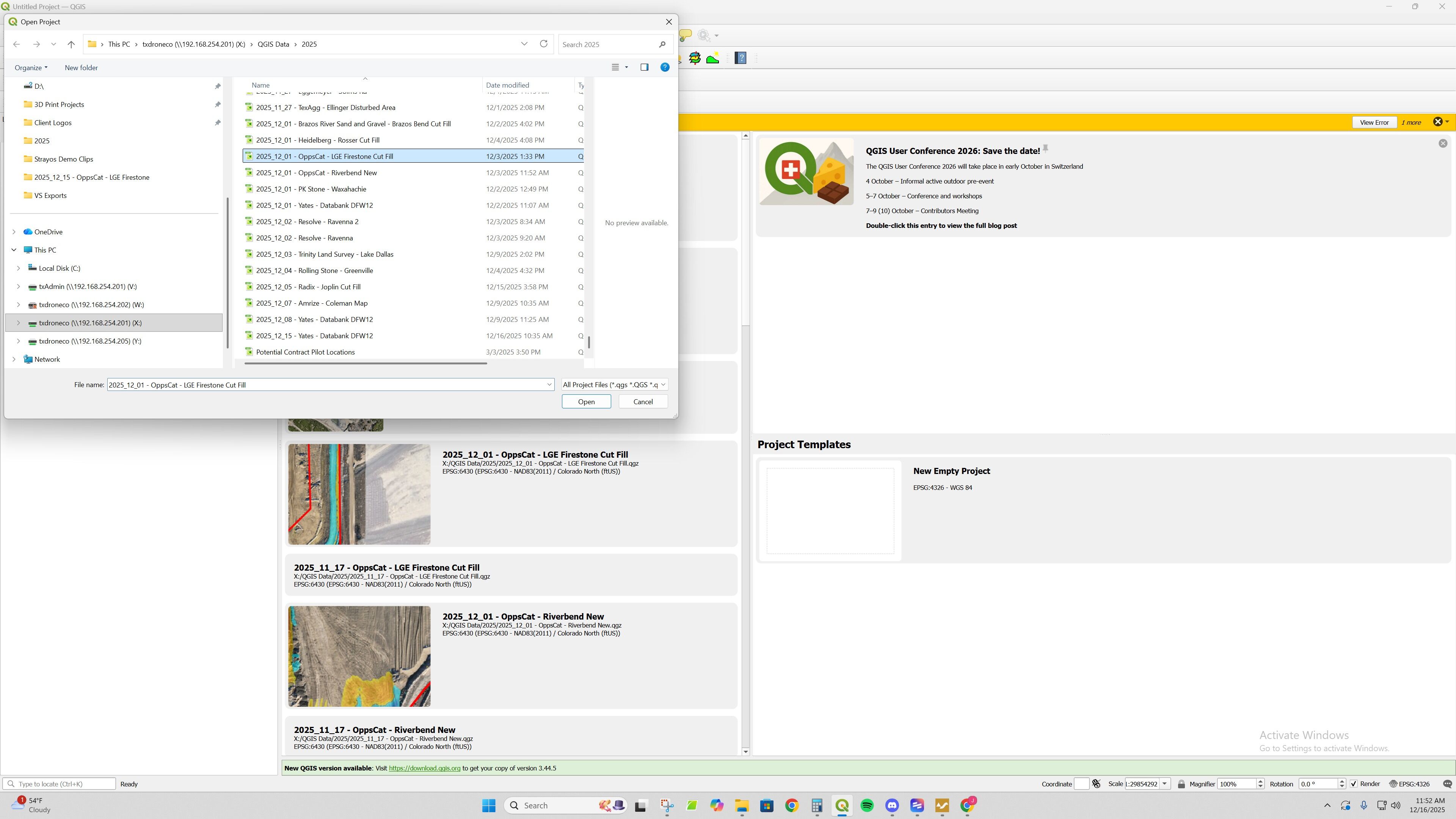Open Calculator from the taskbar
This screenshot has height=819, width=1456.
coord(817,805)
